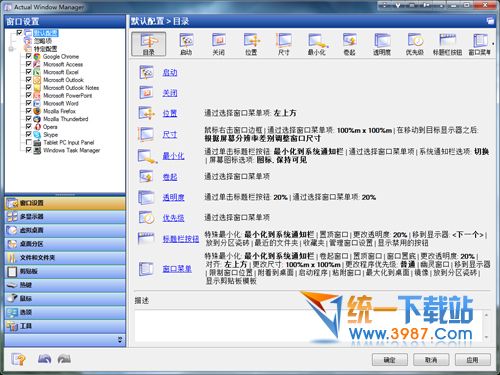Open the 关闭 (Closing) toolbar icon
This screenshot has width=500, height=375.
pyautogui.click(x=219, y=44)
